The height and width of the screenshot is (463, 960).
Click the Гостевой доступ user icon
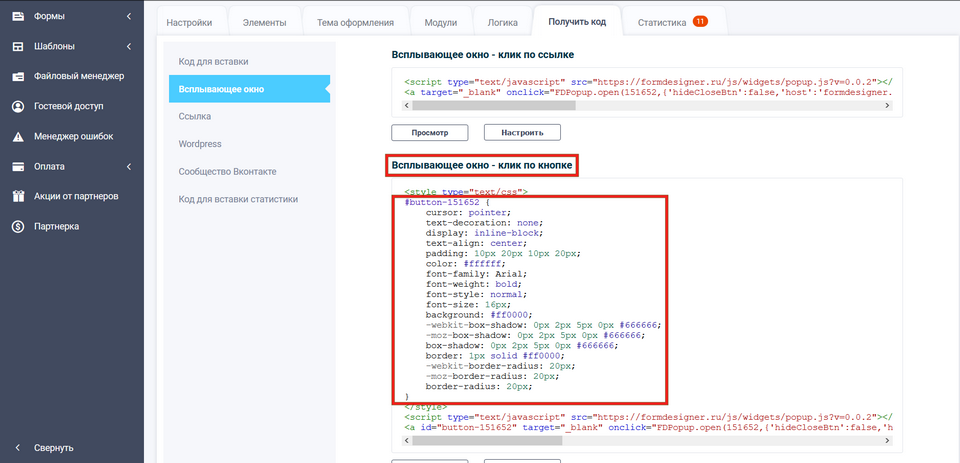click(18, 106)
